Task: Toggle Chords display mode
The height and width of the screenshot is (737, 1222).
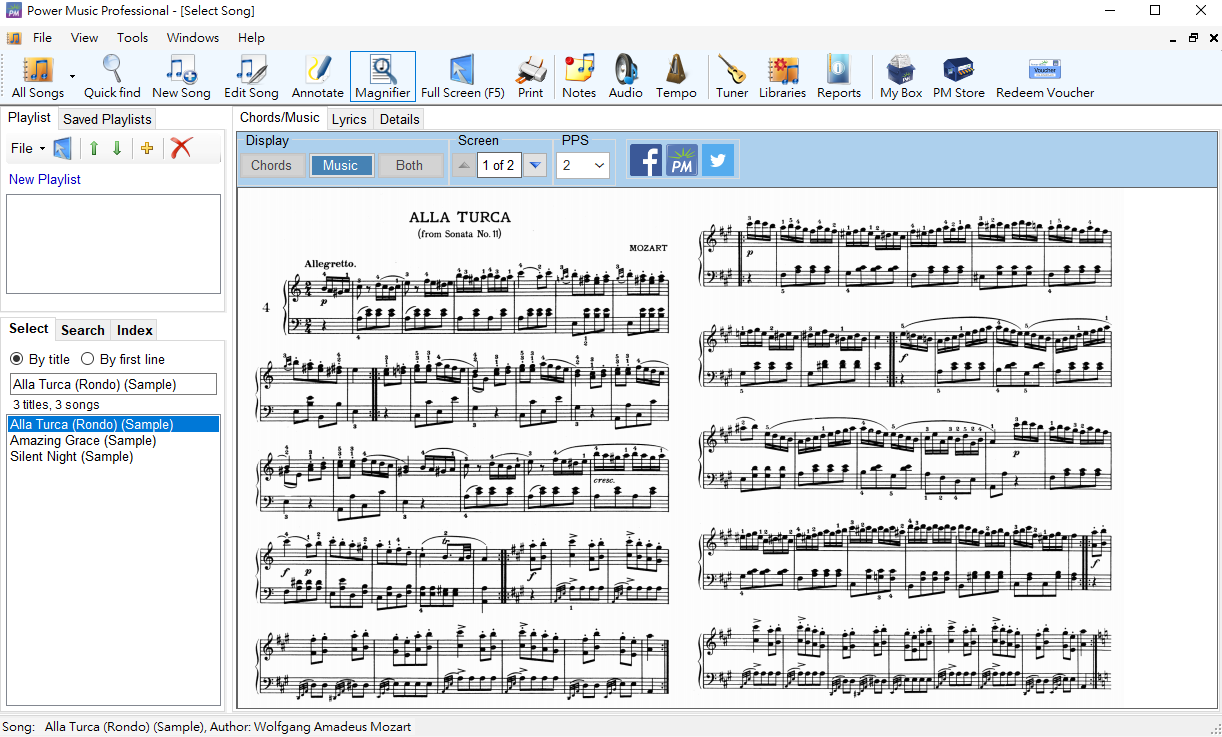Action: 271,166
